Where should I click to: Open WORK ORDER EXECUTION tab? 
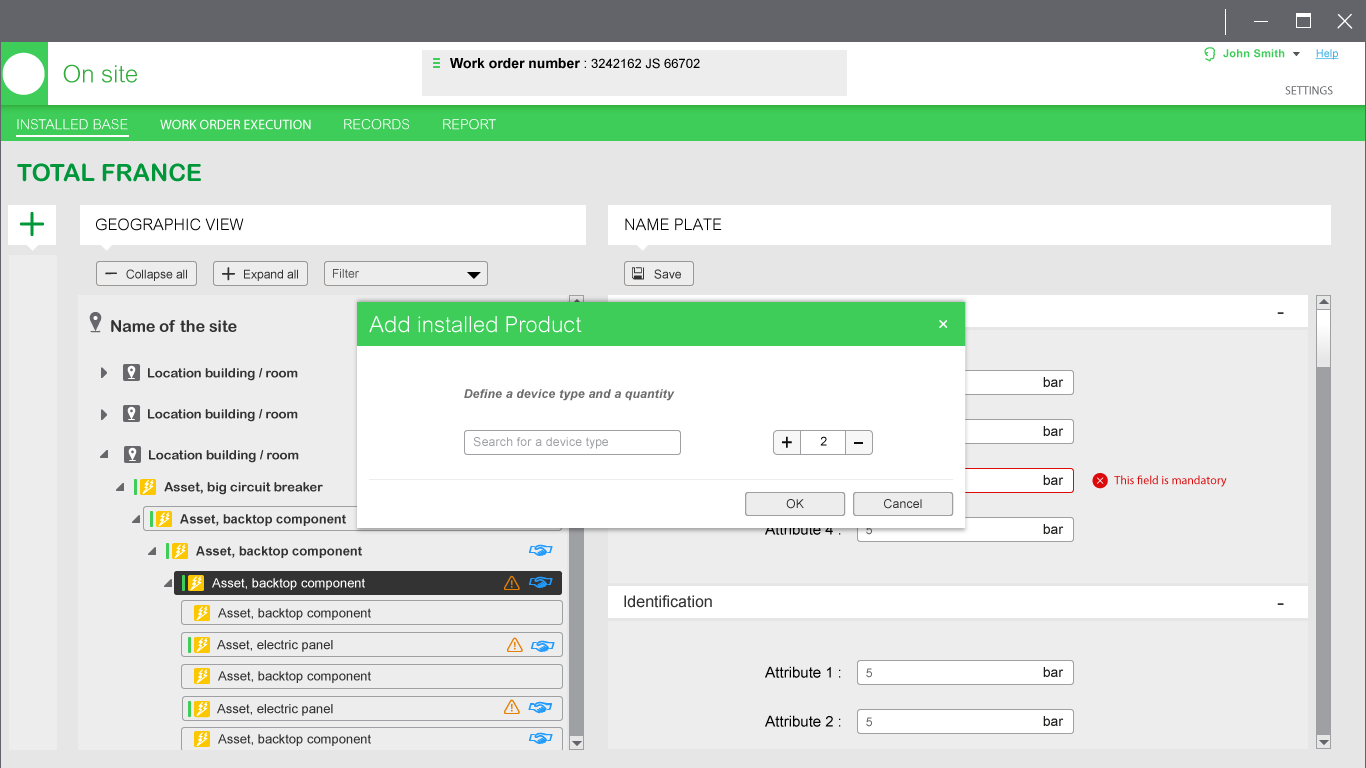click(236, 125)
